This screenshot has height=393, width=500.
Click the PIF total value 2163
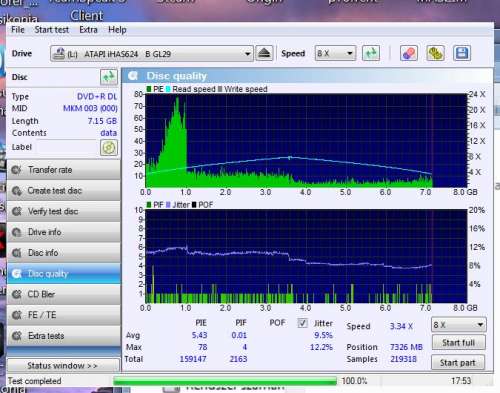pyautogui.click(x=238, y=359)
